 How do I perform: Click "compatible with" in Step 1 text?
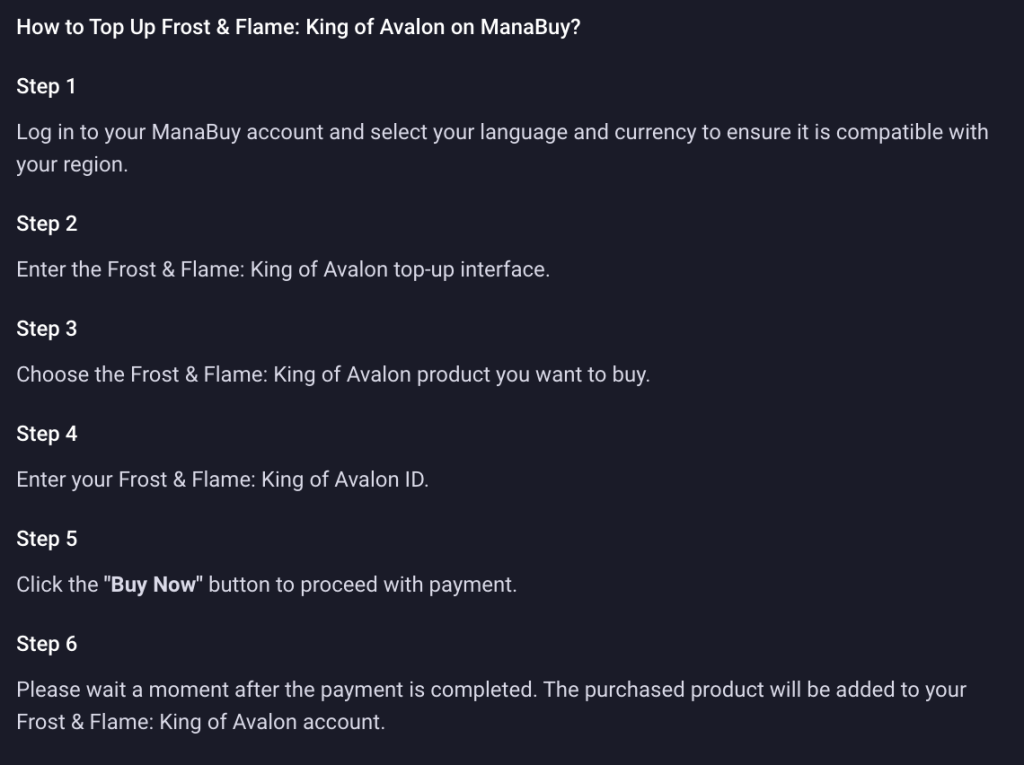click(912, 132)
